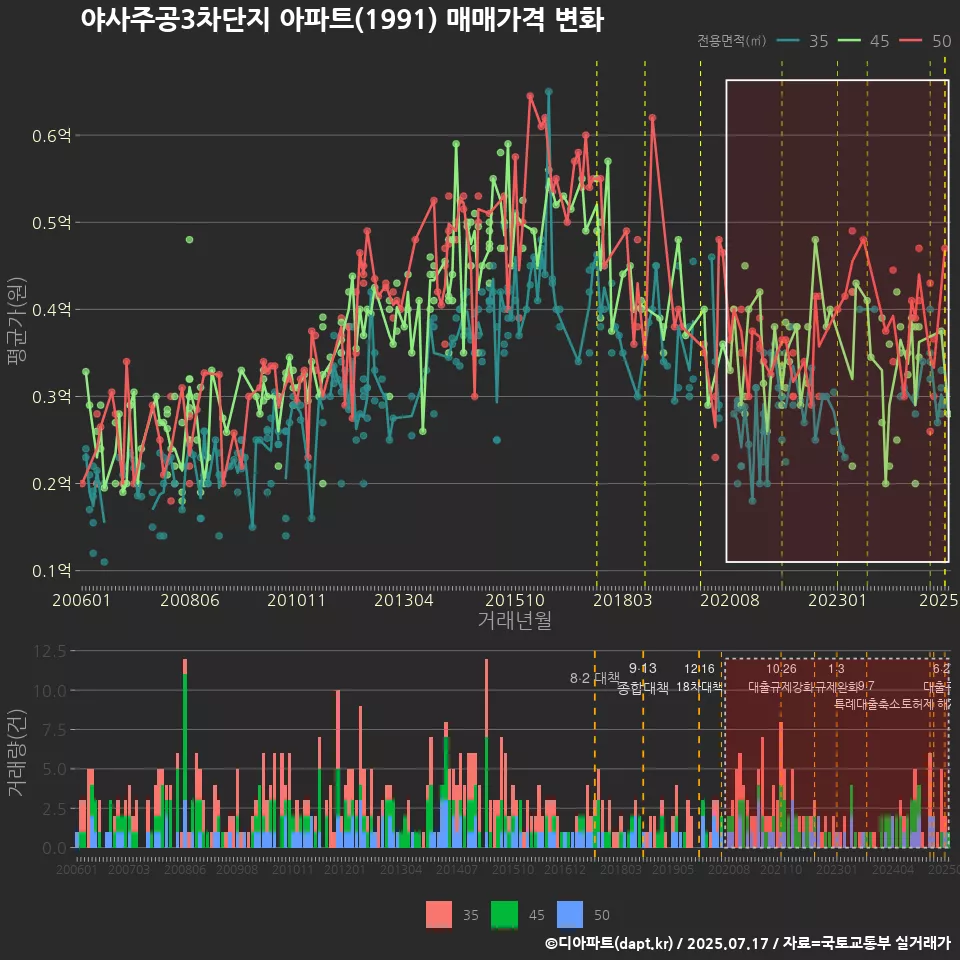960x960 pixels.
Task: Click the 0.4억 y-axis label
Action: coord(51,310)
